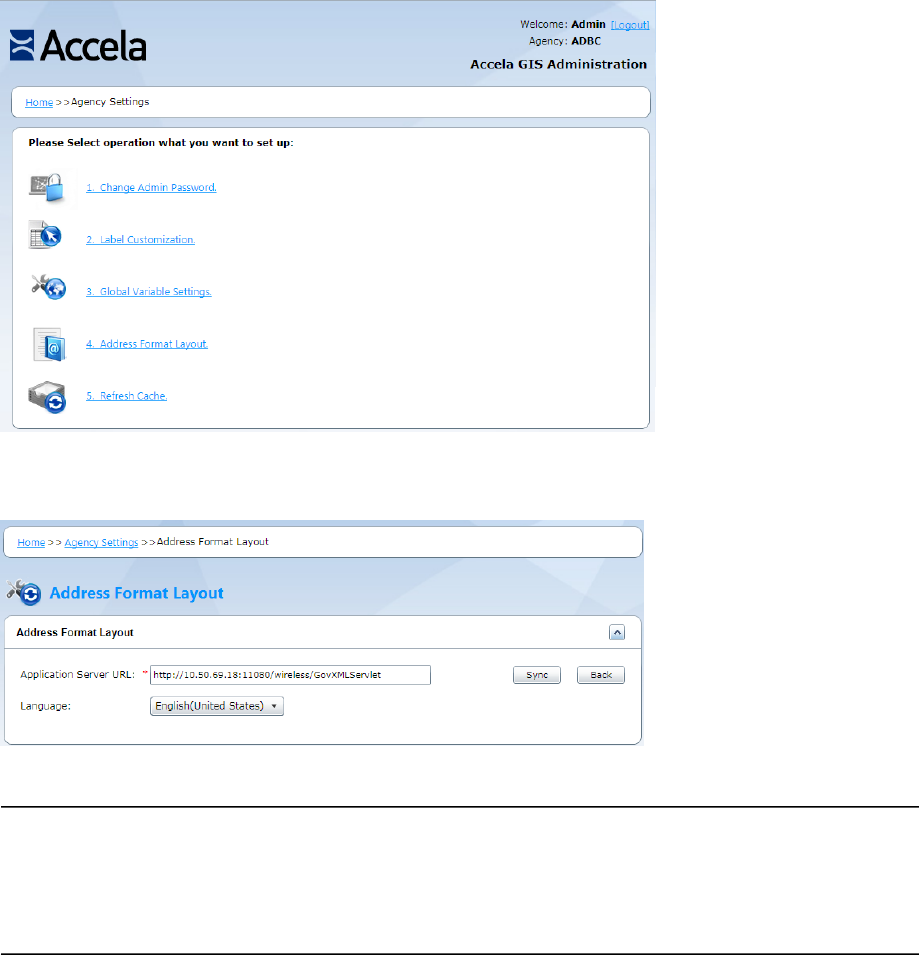Click the Address Format Layout blue heading
This screenshot has width=919, height=955.
[x=136, y=593]
